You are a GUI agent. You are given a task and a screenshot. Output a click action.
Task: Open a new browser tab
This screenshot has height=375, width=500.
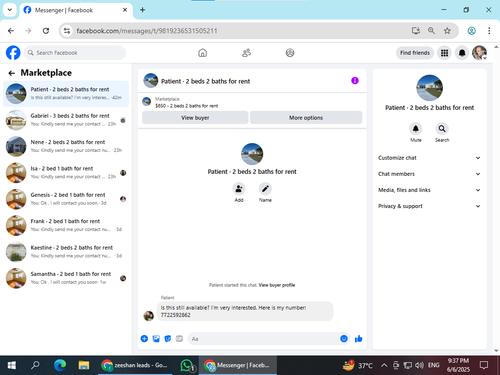point(142,10)
